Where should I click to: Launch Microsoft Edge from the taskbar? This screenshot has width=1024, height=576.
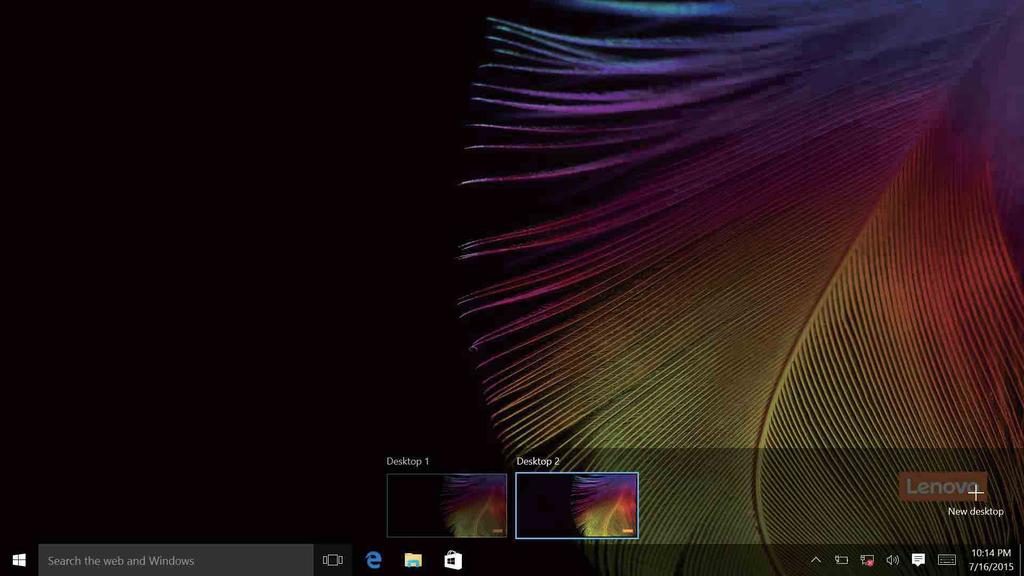click(x=374, y=560)
